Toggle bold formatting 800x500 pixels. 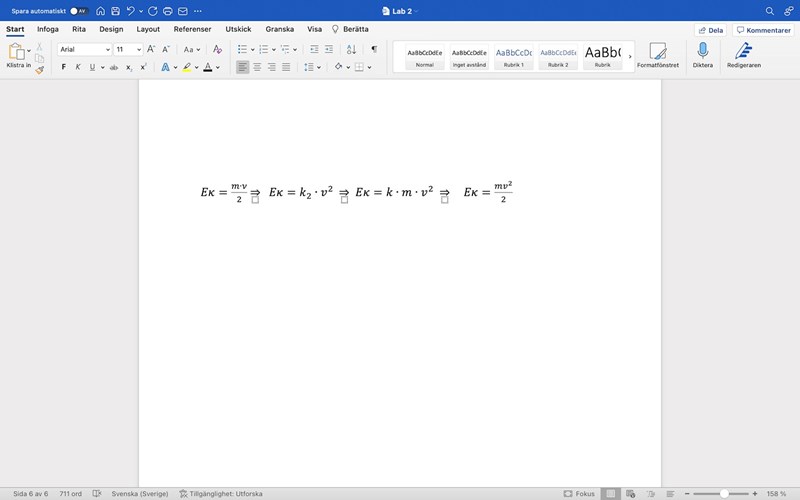tap(64, 67)
